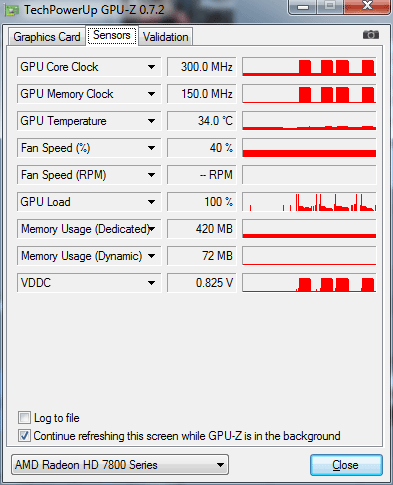
Task: Expand the Fan Speed (%) dropdown
Action: point(151,148)
